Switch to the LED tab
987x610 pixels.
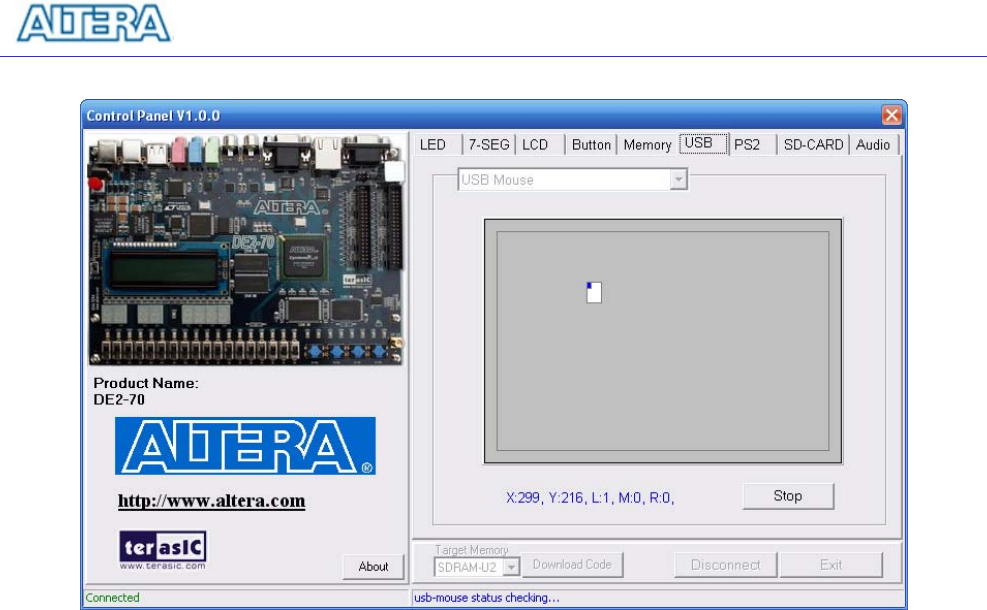pyautogui.click(x=436, y=145)
